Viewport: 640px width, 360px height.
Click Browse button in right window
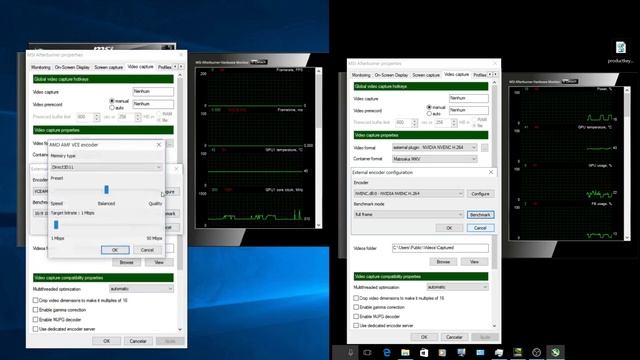tap(443, 262)
